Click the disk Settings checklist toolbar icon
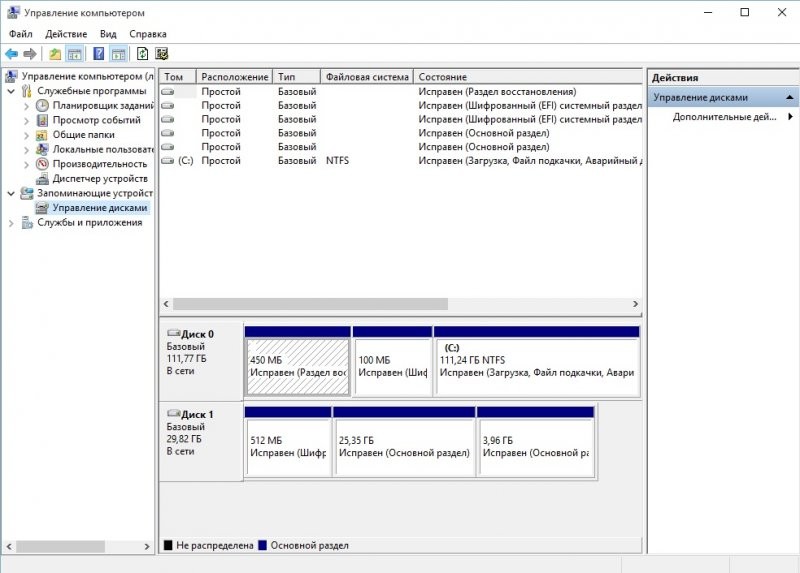The width and height of the screenshot is (800, 573). [x=161, y=54]
